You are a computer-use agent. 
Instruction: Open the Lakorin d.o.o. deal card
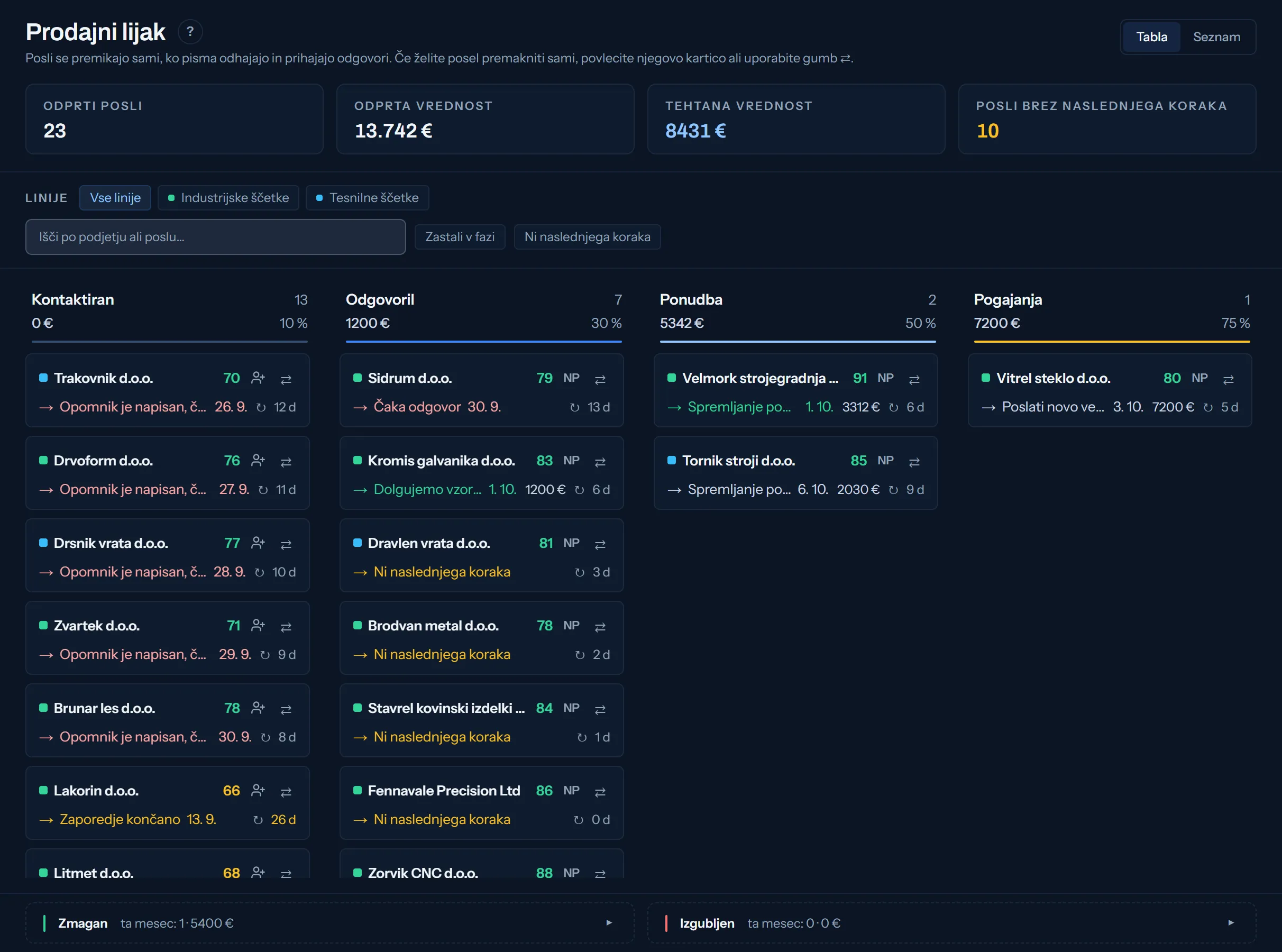coord(167,803)
